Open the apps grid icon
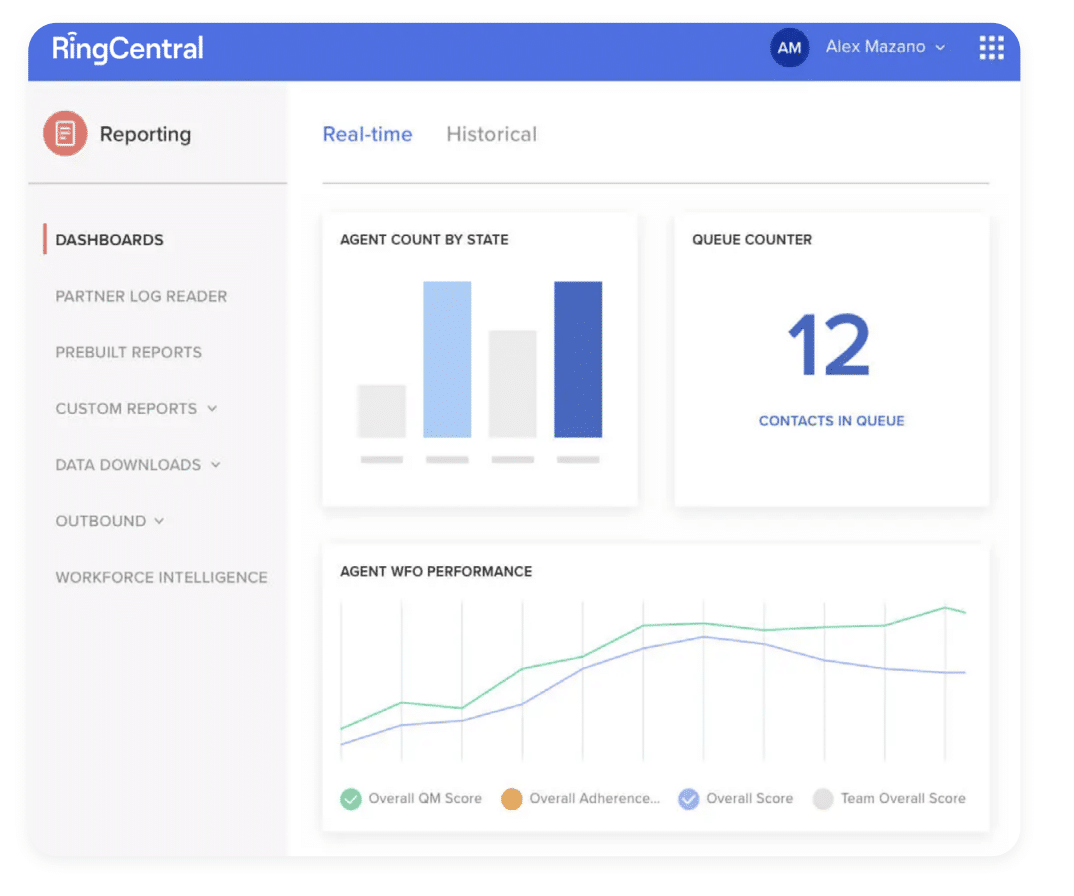The width and height of the screenshot is (1074, 896). tap(990, 48)
